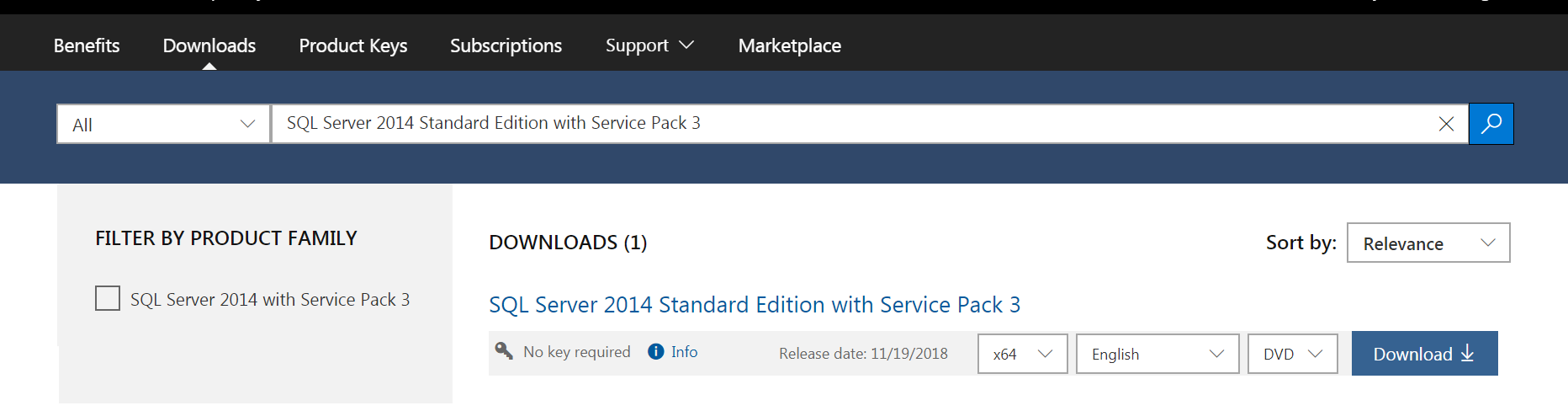Click the download arrow icon on Download button
1568x411 pixels.
1467,353
